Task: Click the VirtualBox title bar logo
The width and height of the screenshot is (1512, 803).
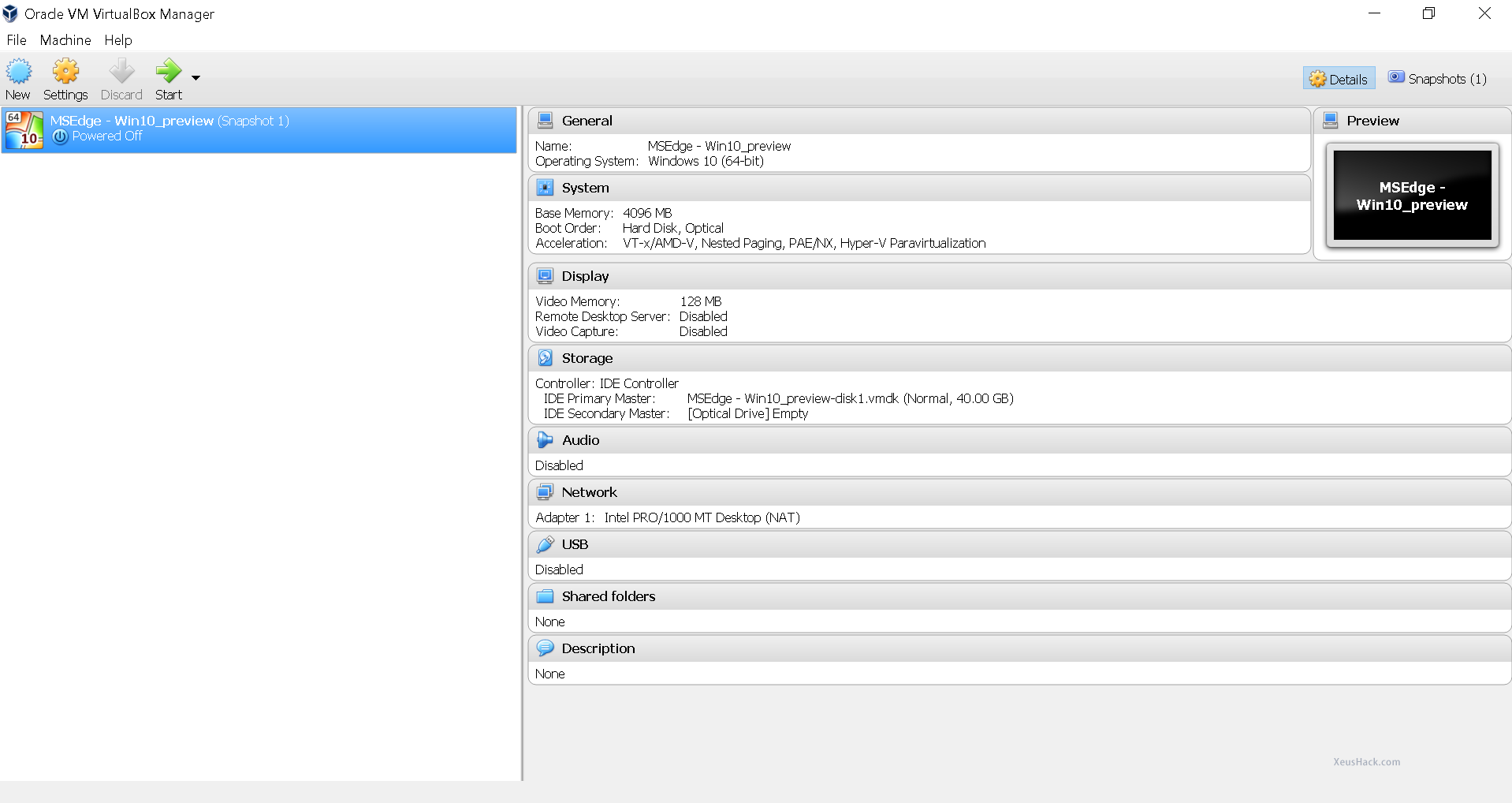Action: 10,13
